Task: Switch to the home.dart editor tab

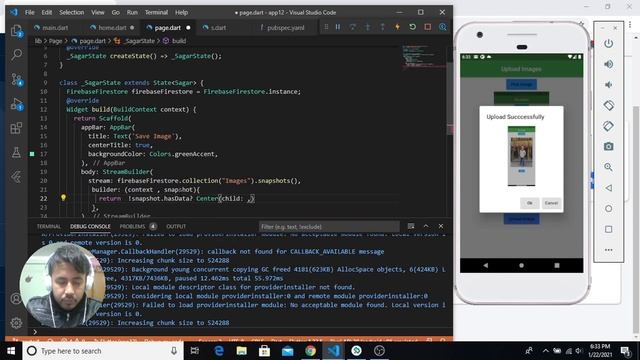Action: click(x=112, y=27)
